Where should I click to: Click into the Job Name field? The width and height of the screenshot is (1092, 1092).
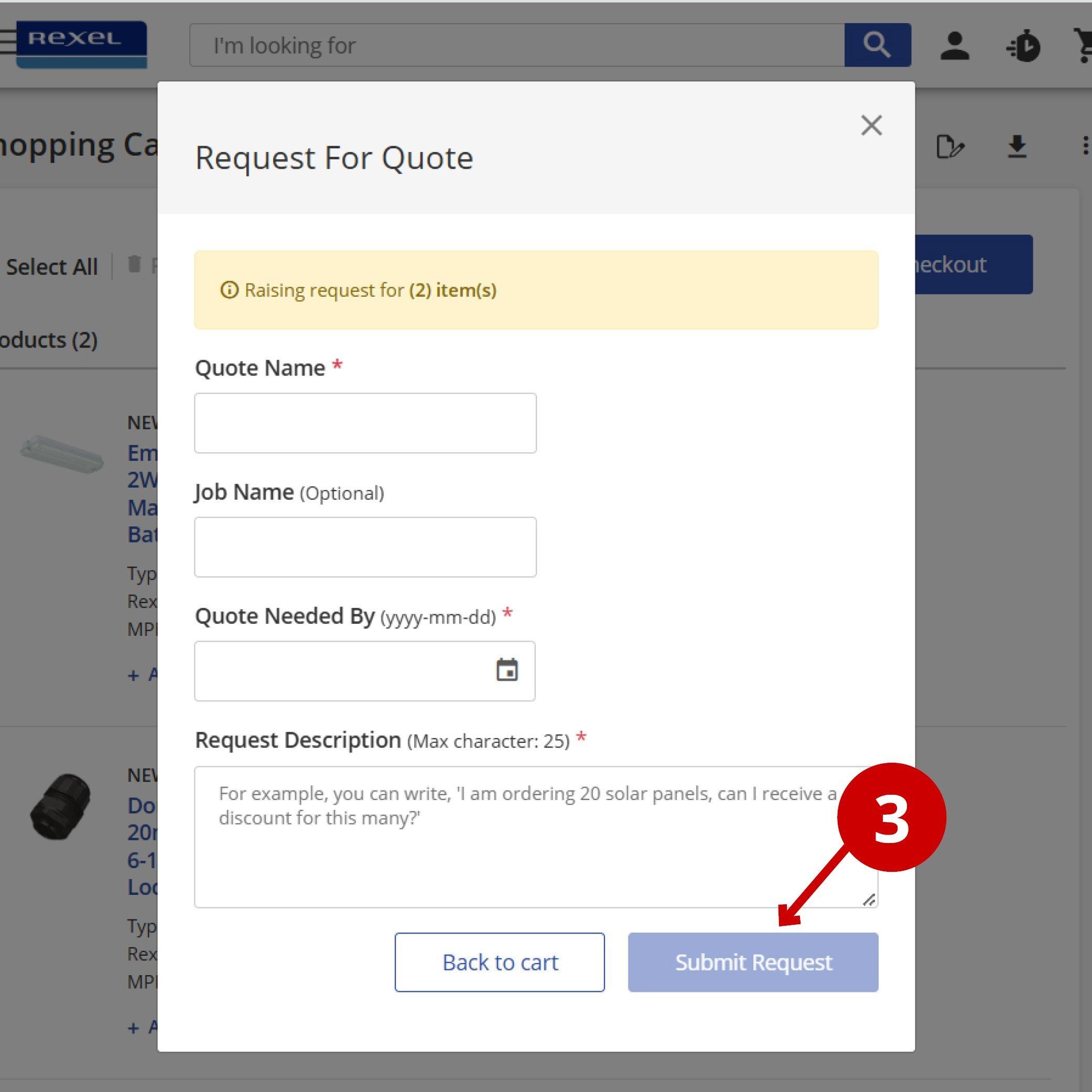point(365,547)
